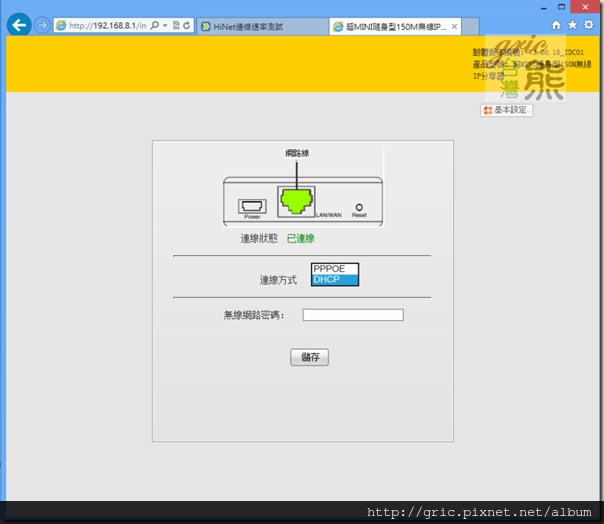Click the 連線狀態 label
The image size is (604, 524).
tap(259, 238)
